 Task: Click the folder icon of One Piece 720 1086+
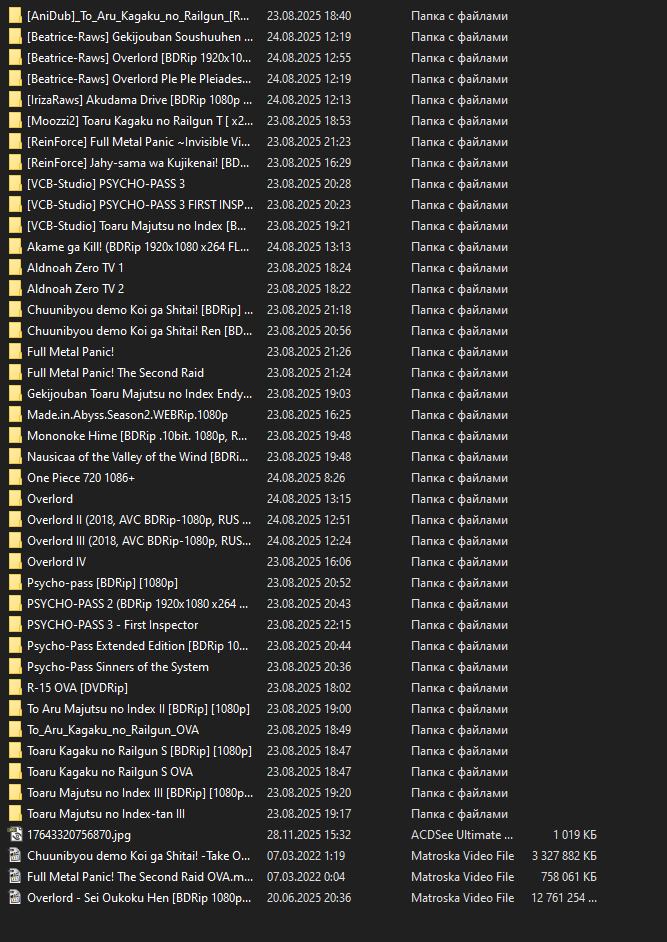(x=15, y=478)
